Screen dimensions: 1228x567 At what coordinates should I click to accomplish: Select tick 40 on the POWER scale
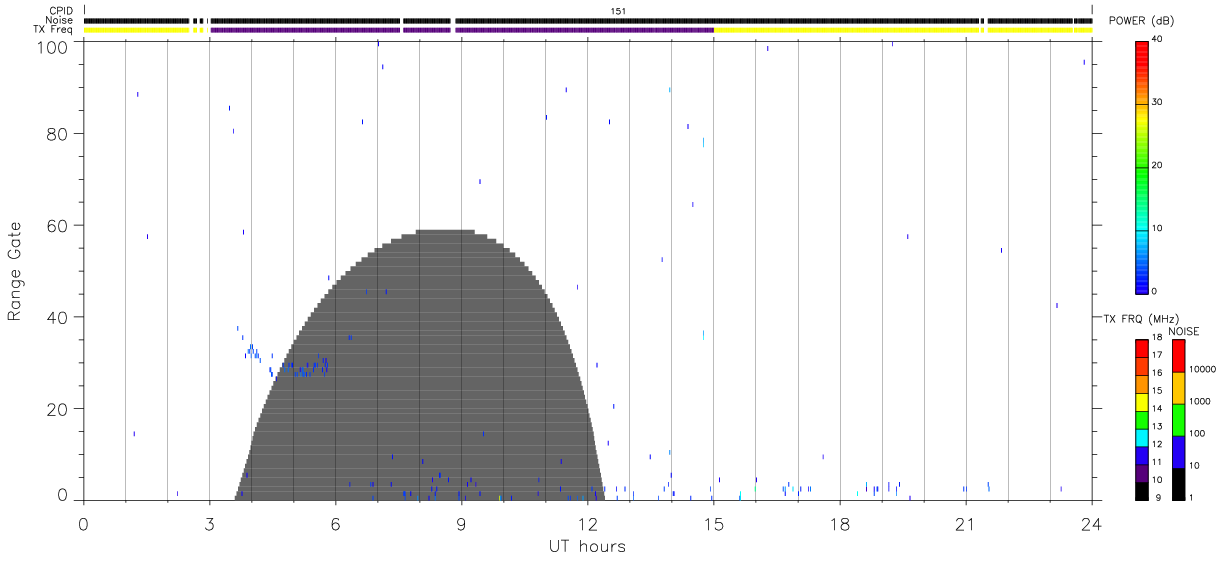[x=1158, y=40]
